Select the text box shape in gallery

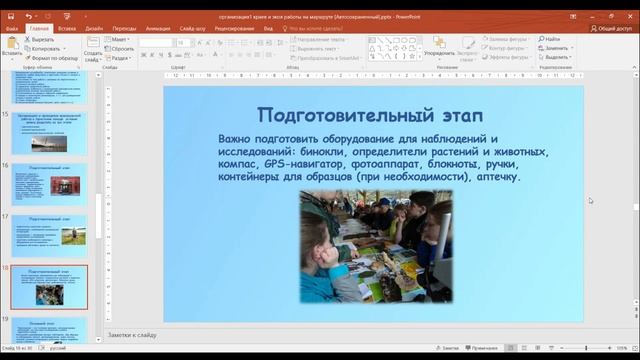click(x=372, y=40)
